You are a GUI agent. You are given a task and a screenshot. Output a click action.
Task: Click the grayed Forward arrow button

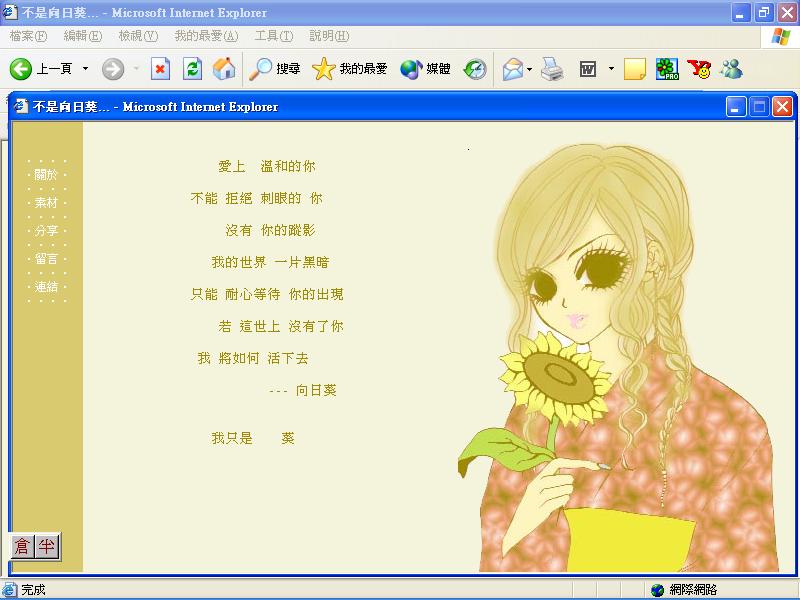coord(113,69)
